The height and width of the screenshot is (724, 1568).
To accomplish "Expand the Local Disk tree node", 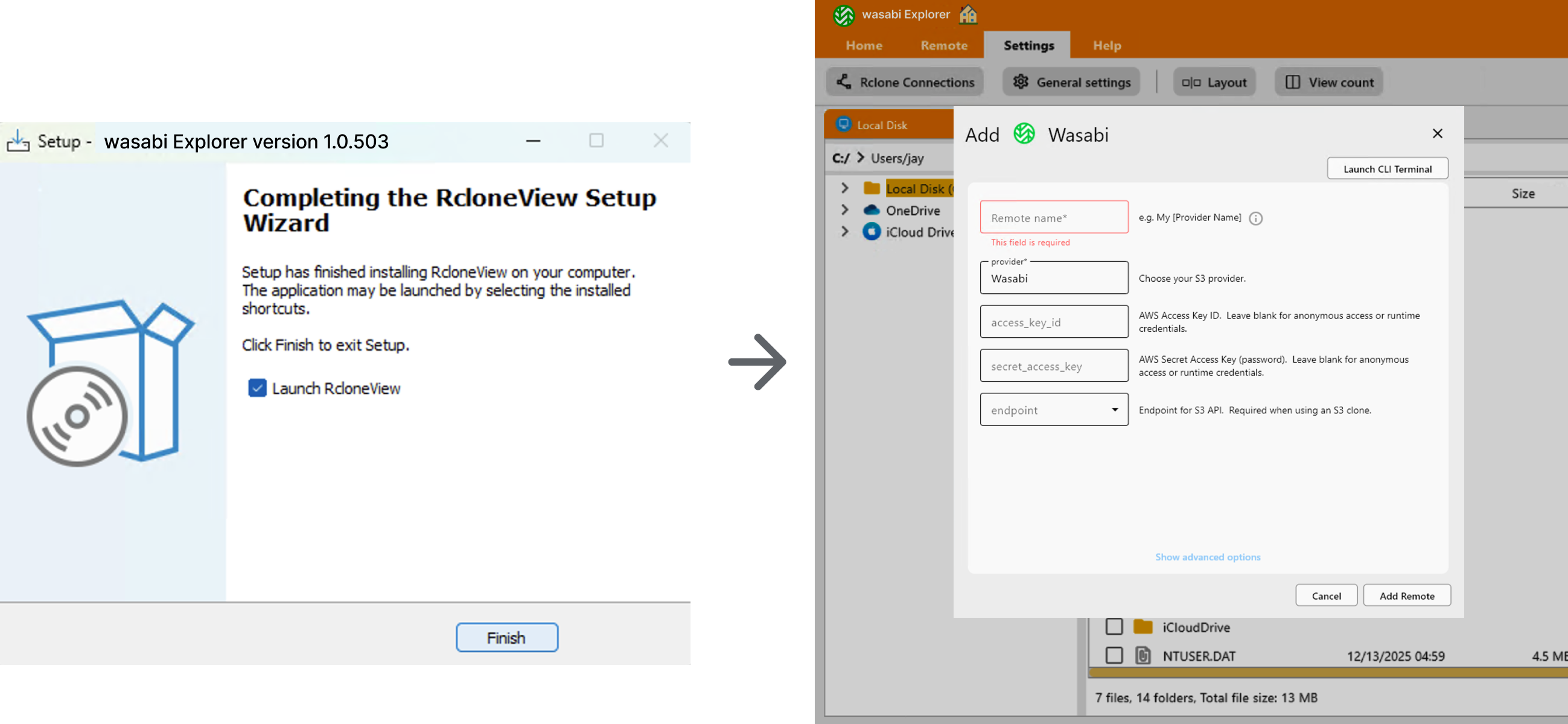I will pos(845,189).
